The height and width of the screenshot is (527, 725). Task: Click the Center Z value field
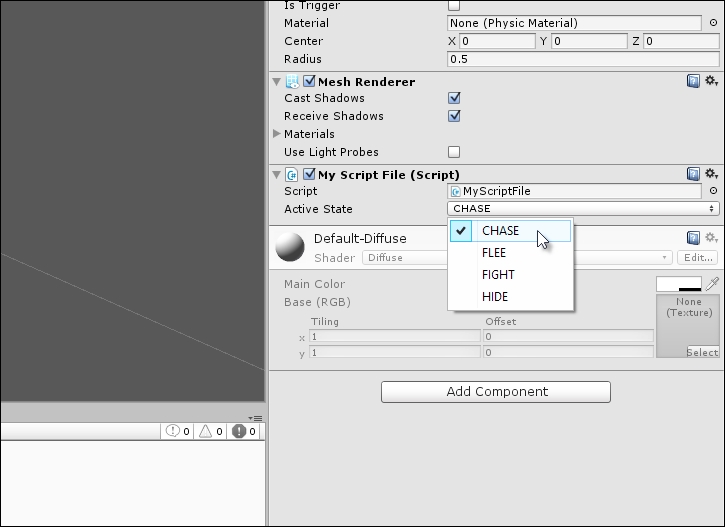[681, 41]
